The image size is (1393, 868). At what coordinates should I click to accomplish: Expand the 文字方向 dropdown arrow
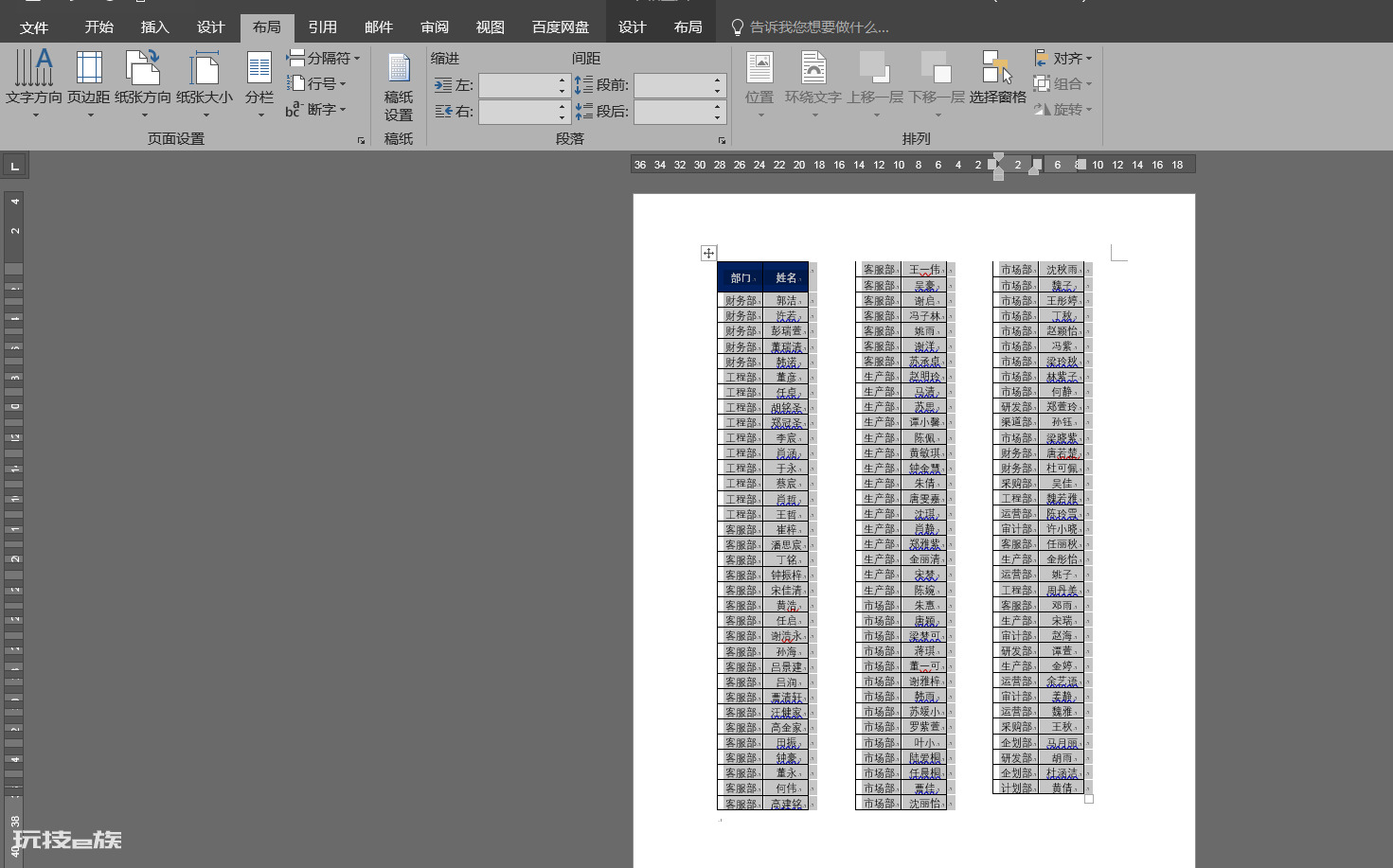tap(35, 115)
